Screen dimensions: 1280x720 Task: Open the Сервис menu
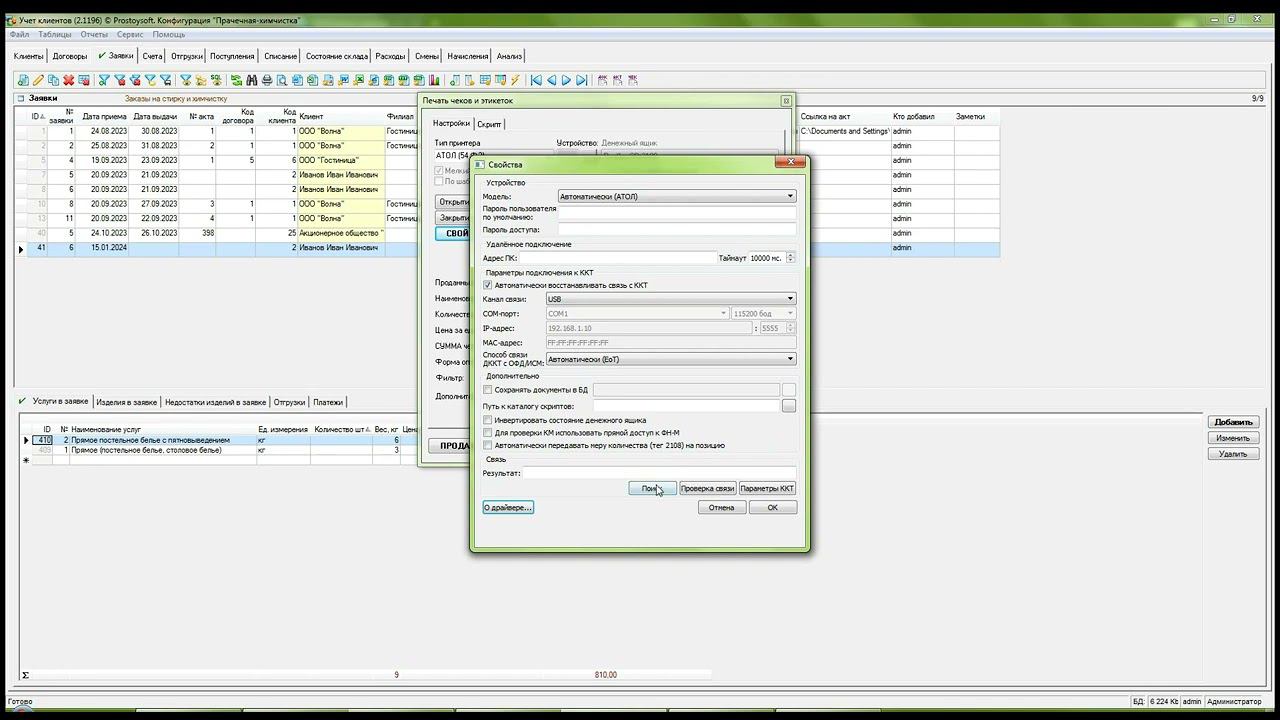tap(130, 35)
